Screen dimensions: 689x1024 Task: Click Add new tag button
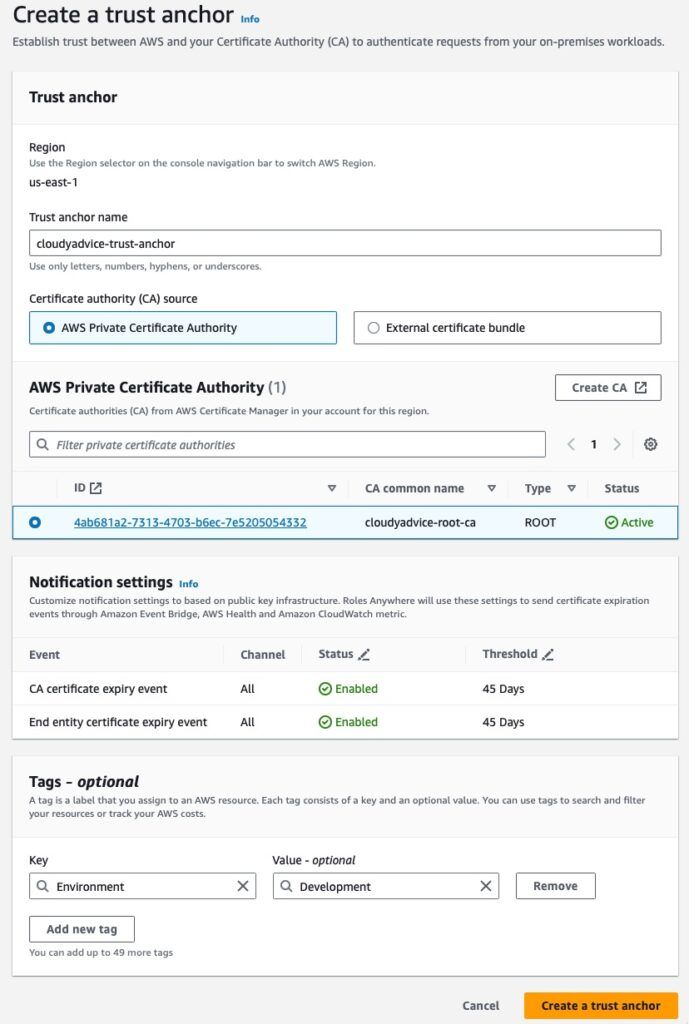click(82, 929)
